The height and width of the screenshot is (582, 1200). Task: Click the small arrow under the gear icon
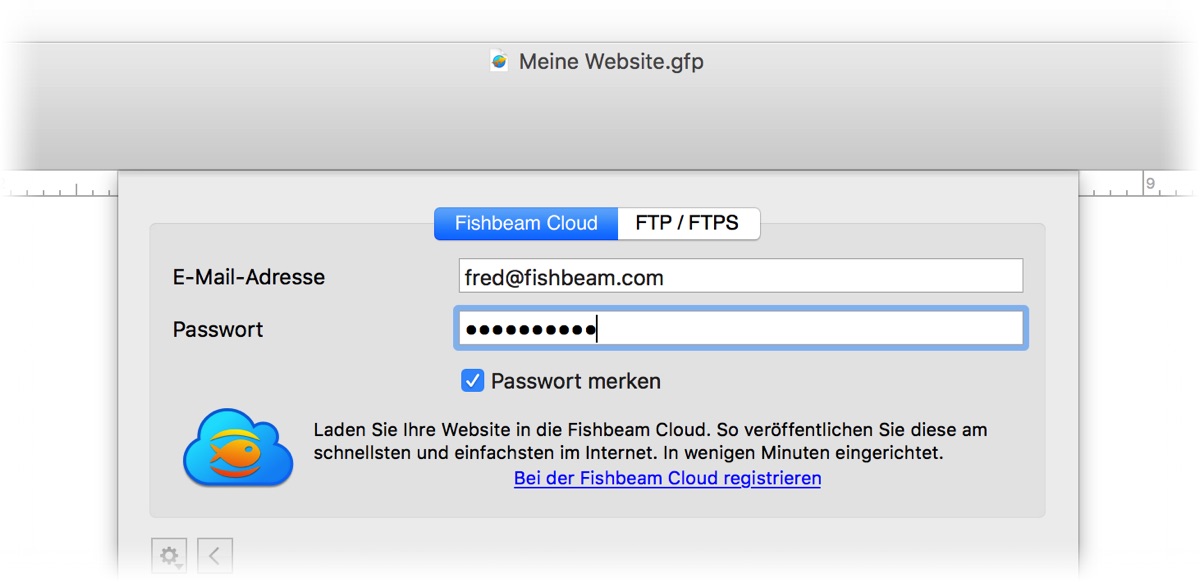(x=177, y=565)
